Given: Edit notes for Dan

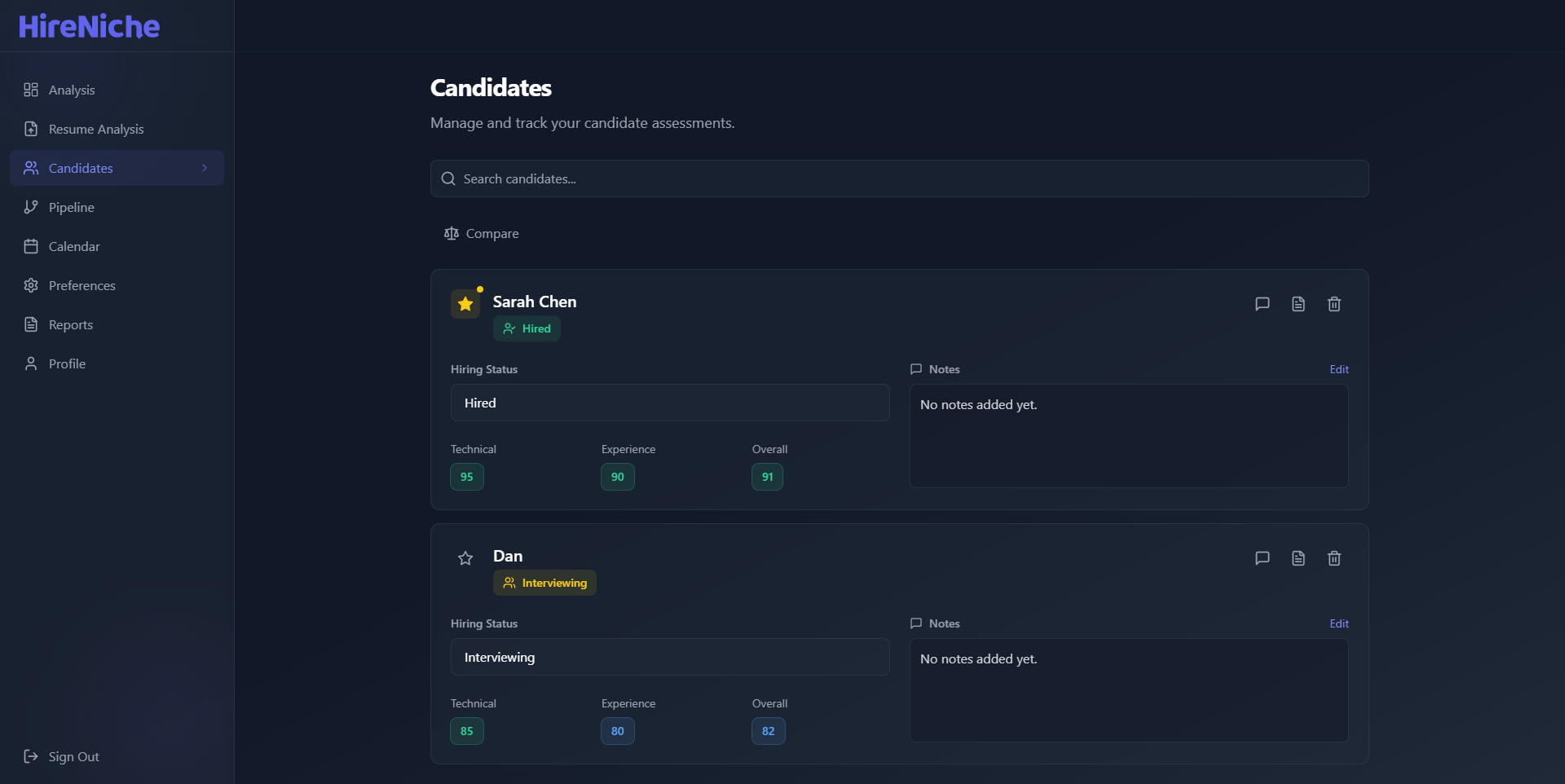Looking at the screenshot, I should (1338, 623).
